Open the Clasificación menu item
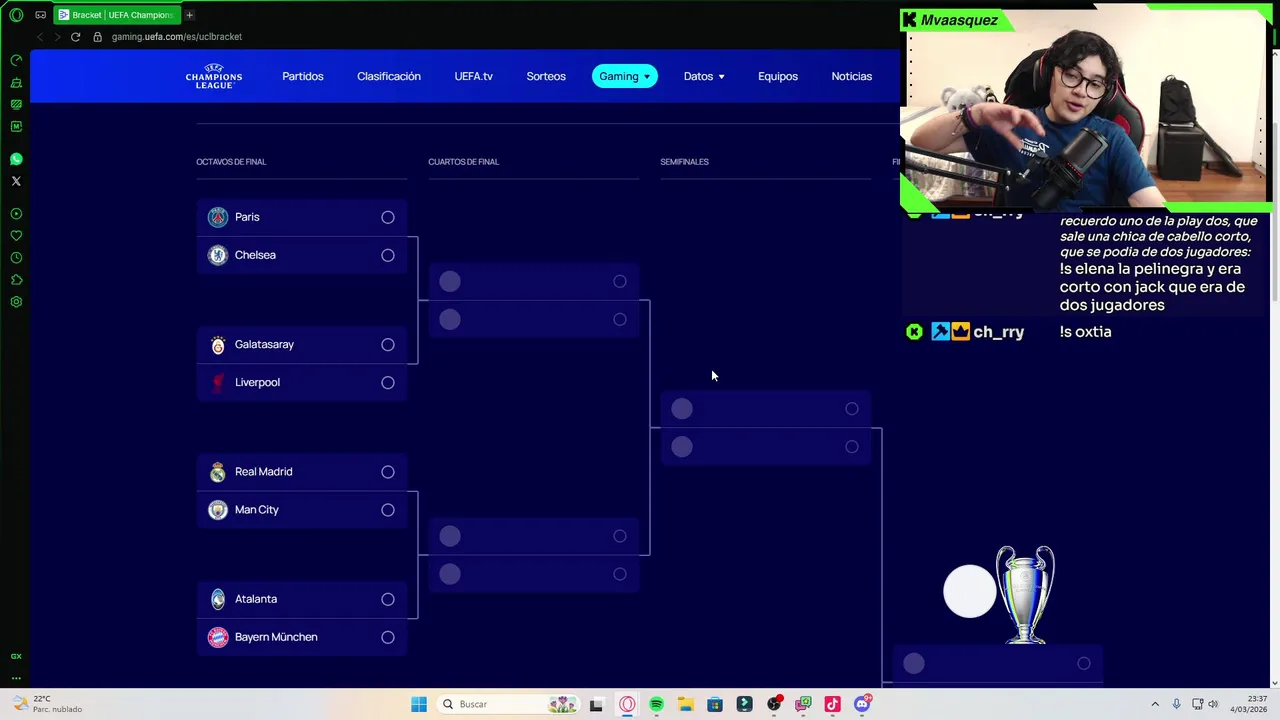The height and width of the screenshot is (720, 1280). (x=389, y=76)
